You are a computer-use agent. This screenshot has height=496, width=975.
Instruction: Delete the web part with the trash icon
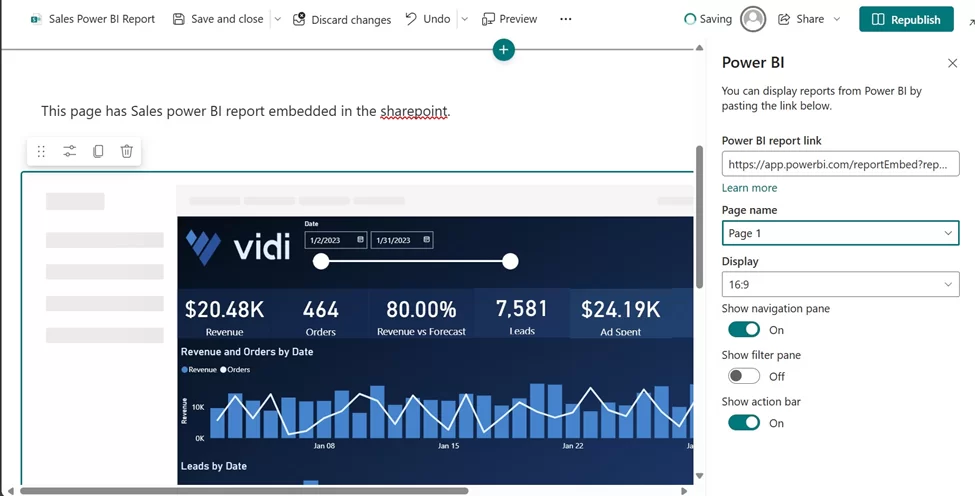click(127, 151)
